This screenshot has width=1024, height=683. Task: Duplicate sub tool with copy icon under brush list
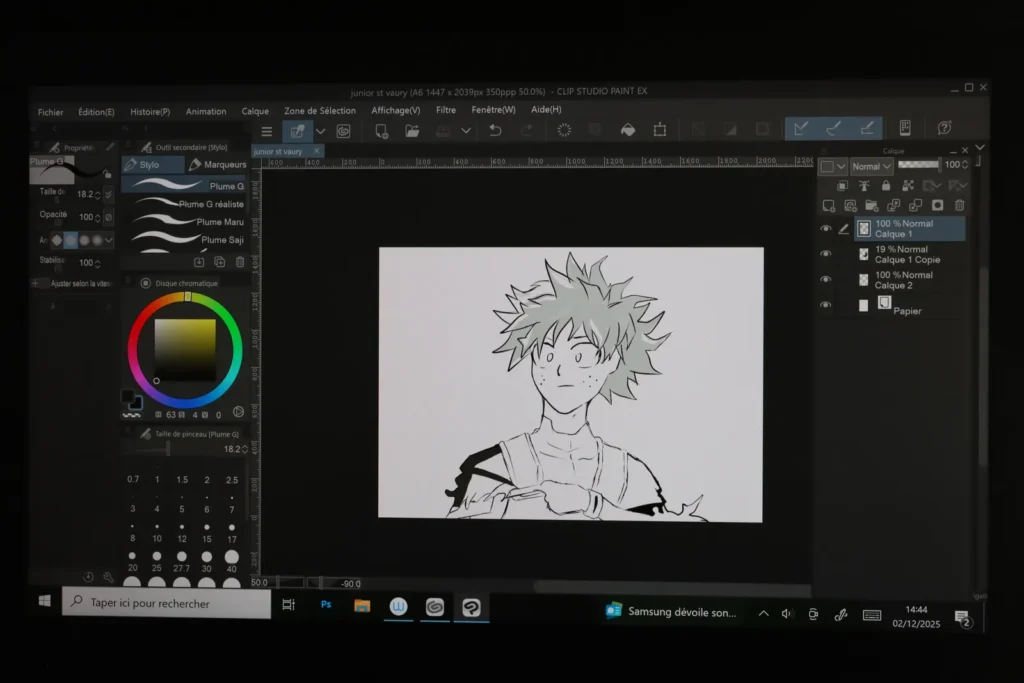click(x=219, y=262)
